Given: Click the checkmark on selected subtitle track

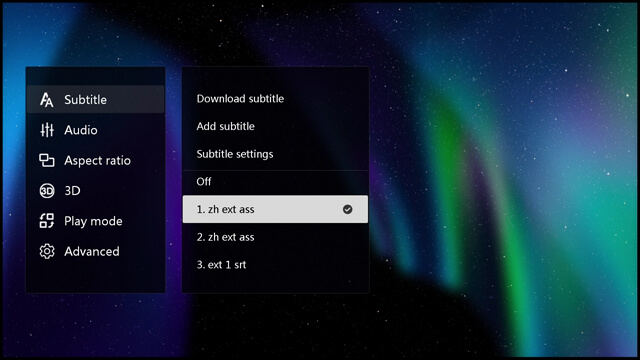Looking at the screenshot, I should pyautogui.click(x=347, y=209).
